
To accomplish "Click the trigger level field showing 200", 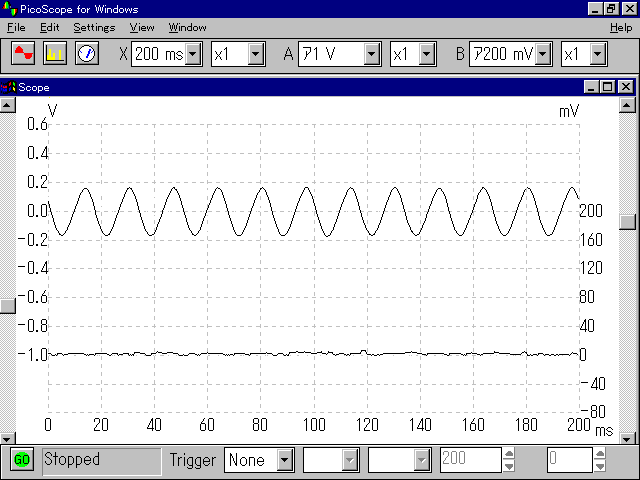I will pyautogui.click(x=470, y=460).
